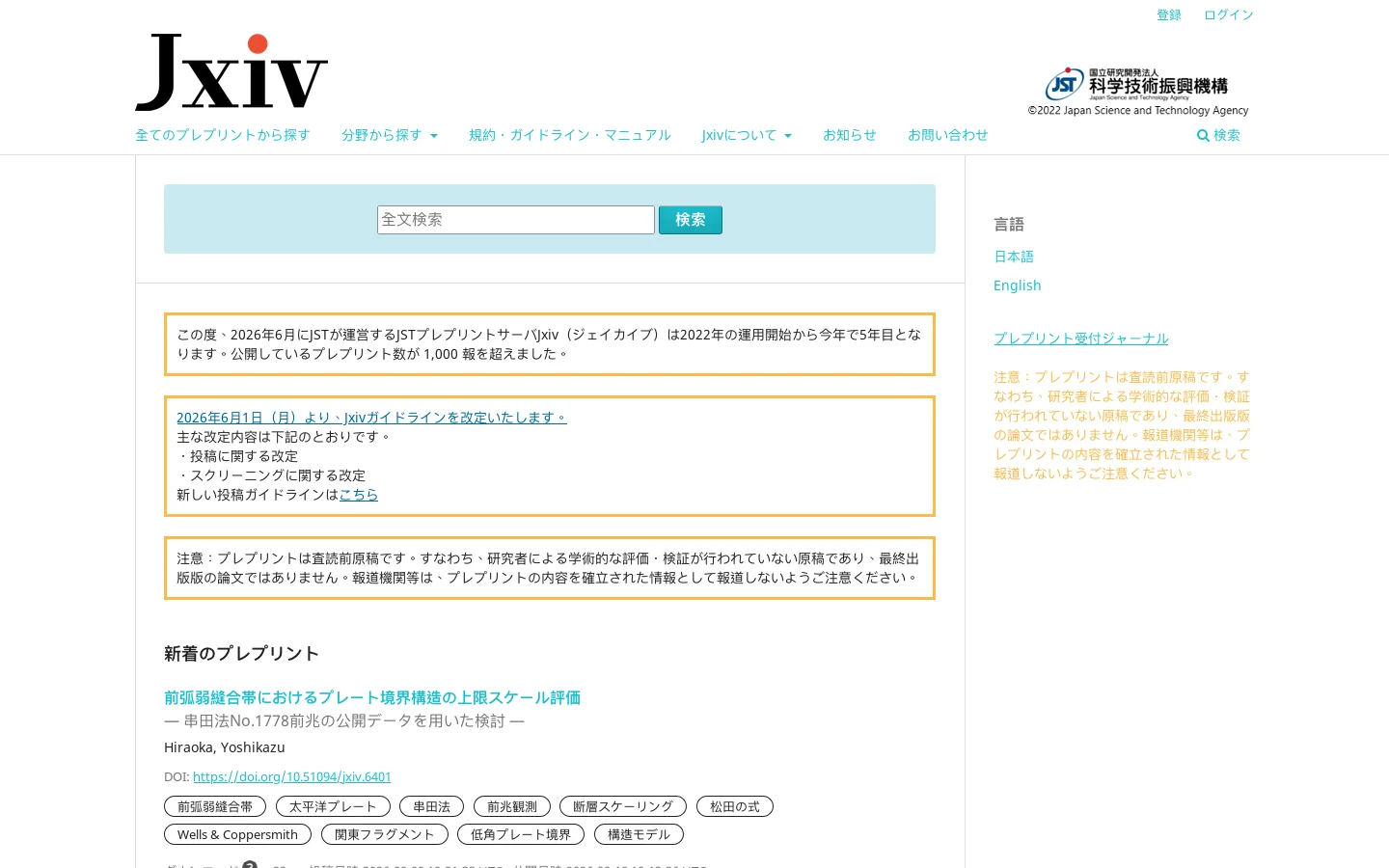Click the 言語 sidebar heading
The width and height of the screenshot is (1389, 868).
click(1009, 224)
